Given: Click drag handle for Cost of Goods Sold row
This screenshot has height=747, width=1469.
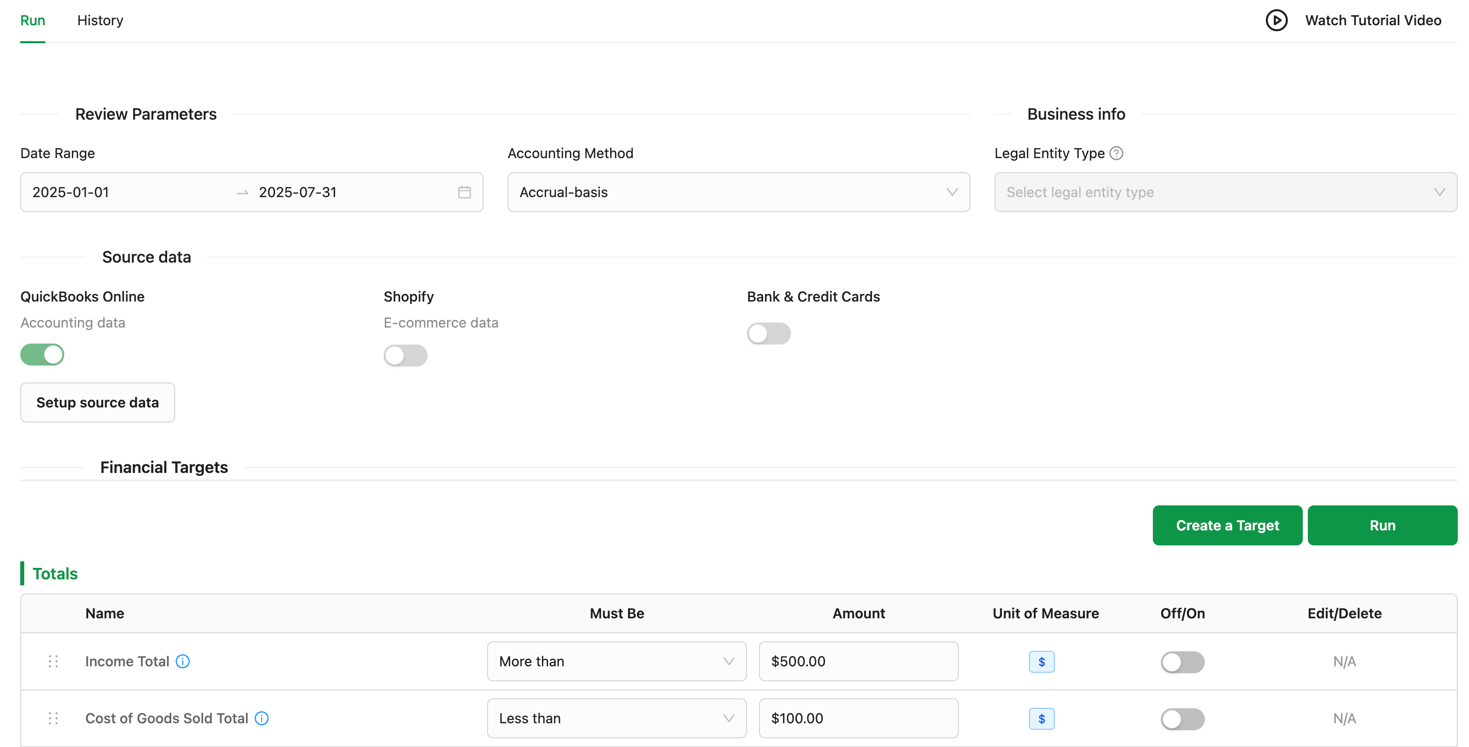Looking at the screenshot, I should (x=54, y=718).
